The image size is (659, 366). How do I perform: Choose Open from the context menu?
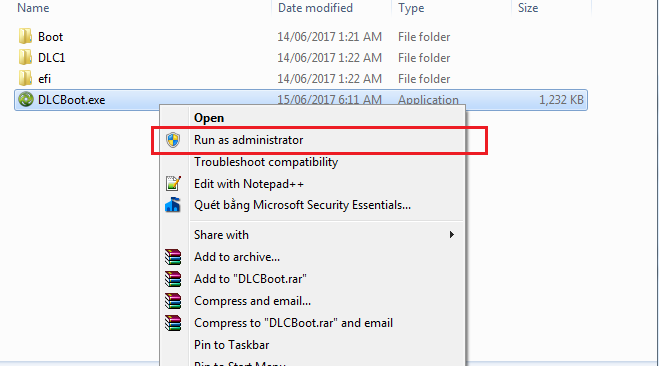[209, 118]
